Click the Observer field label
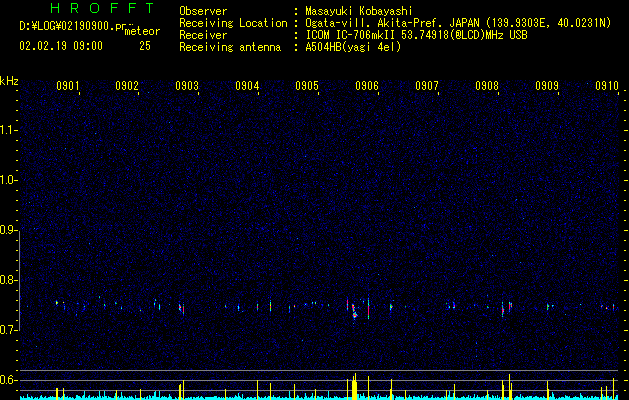Screen dimensions: 629x400 pyautogui.click(x=203, y=11)
